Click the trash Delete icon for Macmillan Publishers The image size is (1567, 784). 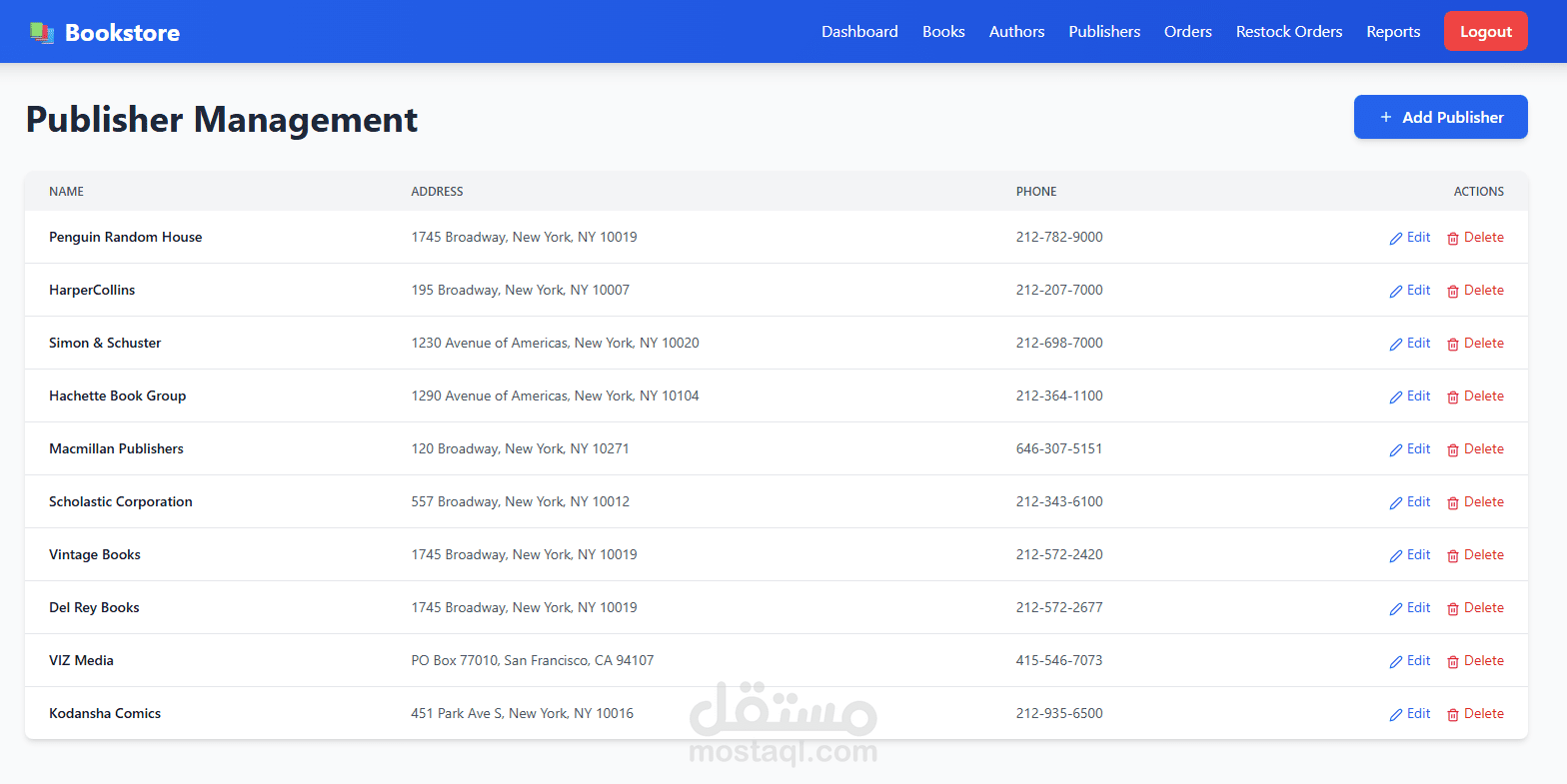(x=1453, y=450)
